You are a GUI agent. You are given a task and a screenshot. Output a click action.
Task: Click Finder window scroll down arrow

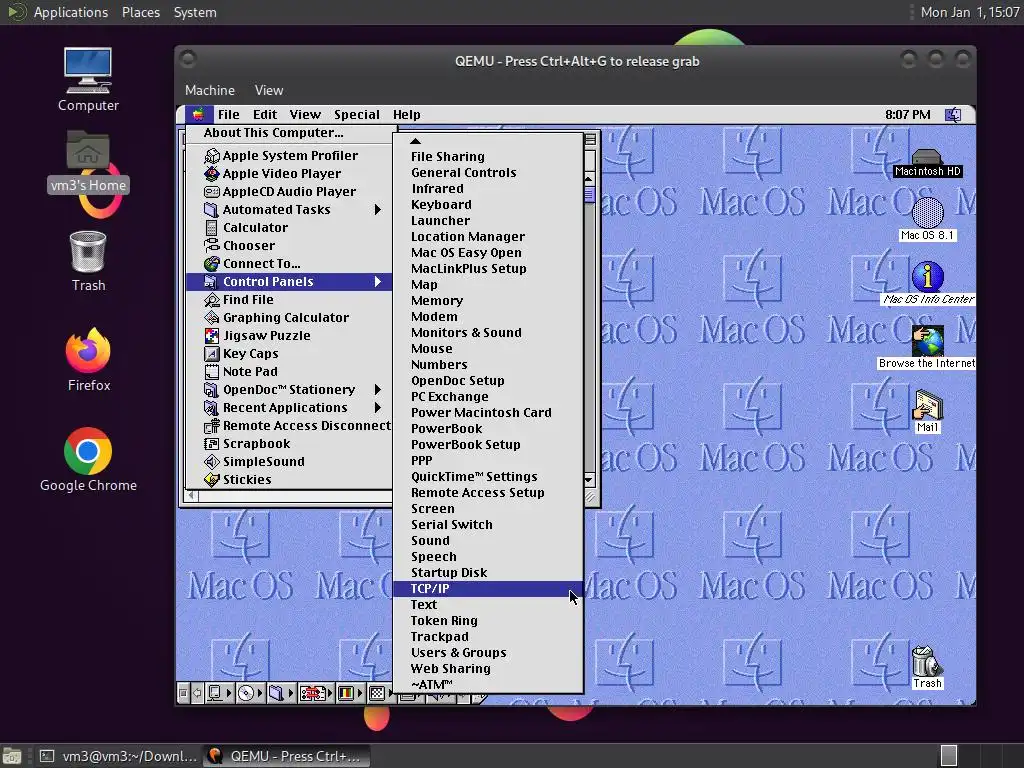point(589,480)
